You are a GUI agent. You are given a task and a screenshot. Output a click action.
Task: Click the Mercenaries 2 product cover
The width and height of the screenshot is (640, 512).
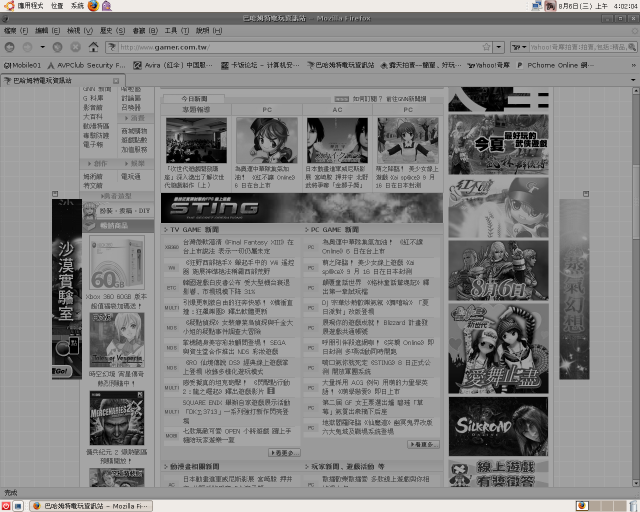point(117,418)
